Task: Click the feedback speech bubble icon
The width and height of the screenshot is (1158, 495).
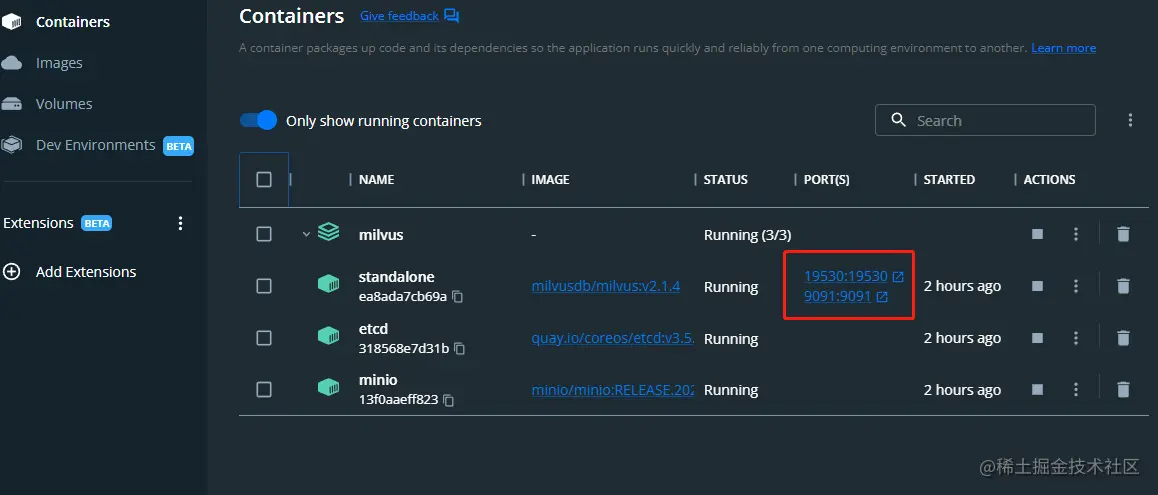Action: [451, 16]
